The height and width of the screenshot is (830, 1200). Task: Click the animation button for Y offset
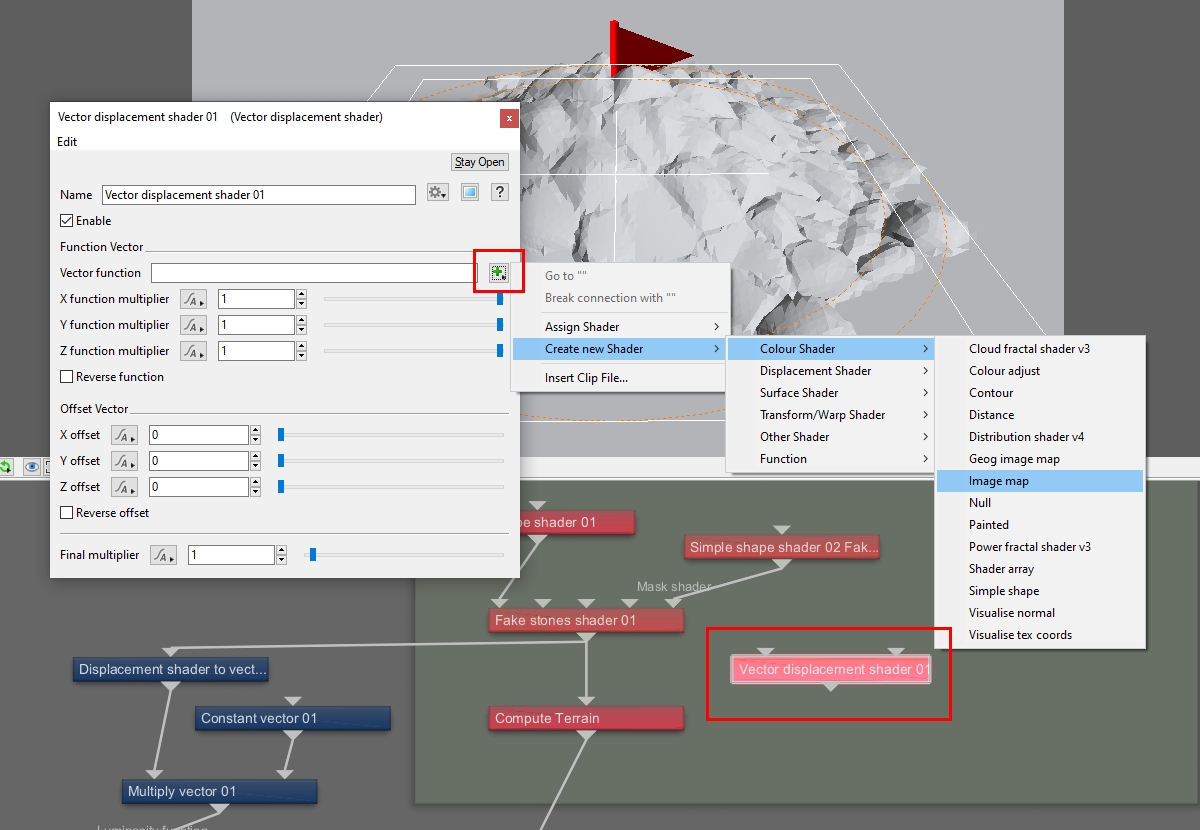point(124,461)
